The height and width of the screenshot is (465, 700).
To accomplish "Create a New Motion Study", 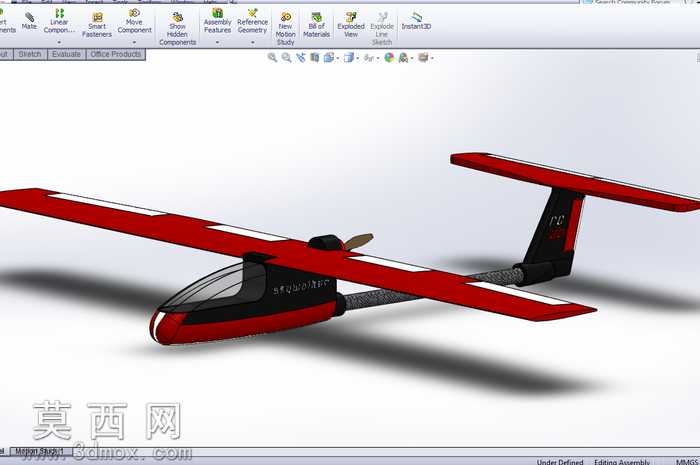I will click(x=285, y=29).
